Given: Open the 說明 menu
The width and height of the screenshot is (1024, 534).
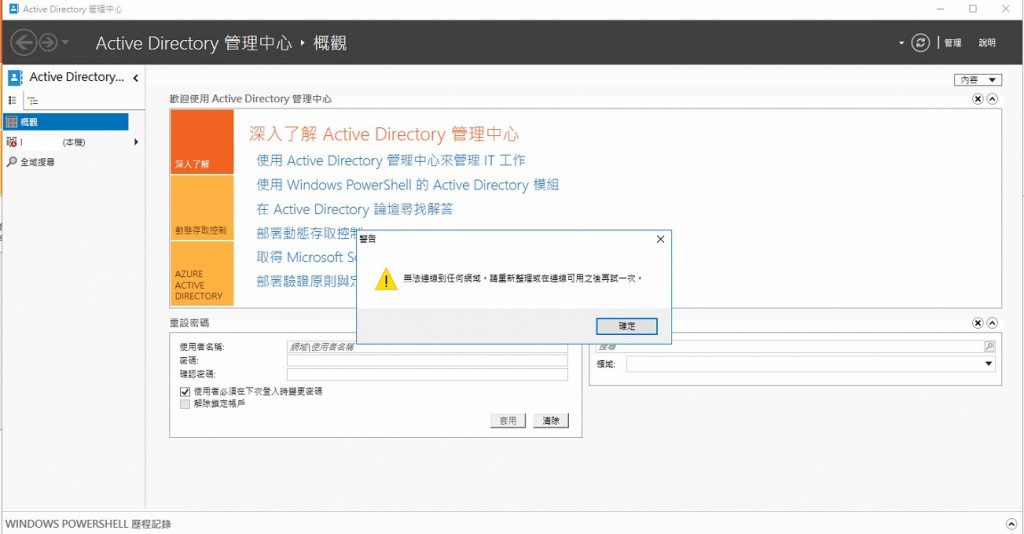Looking at the screenshot, I should (x=987, y=43).
